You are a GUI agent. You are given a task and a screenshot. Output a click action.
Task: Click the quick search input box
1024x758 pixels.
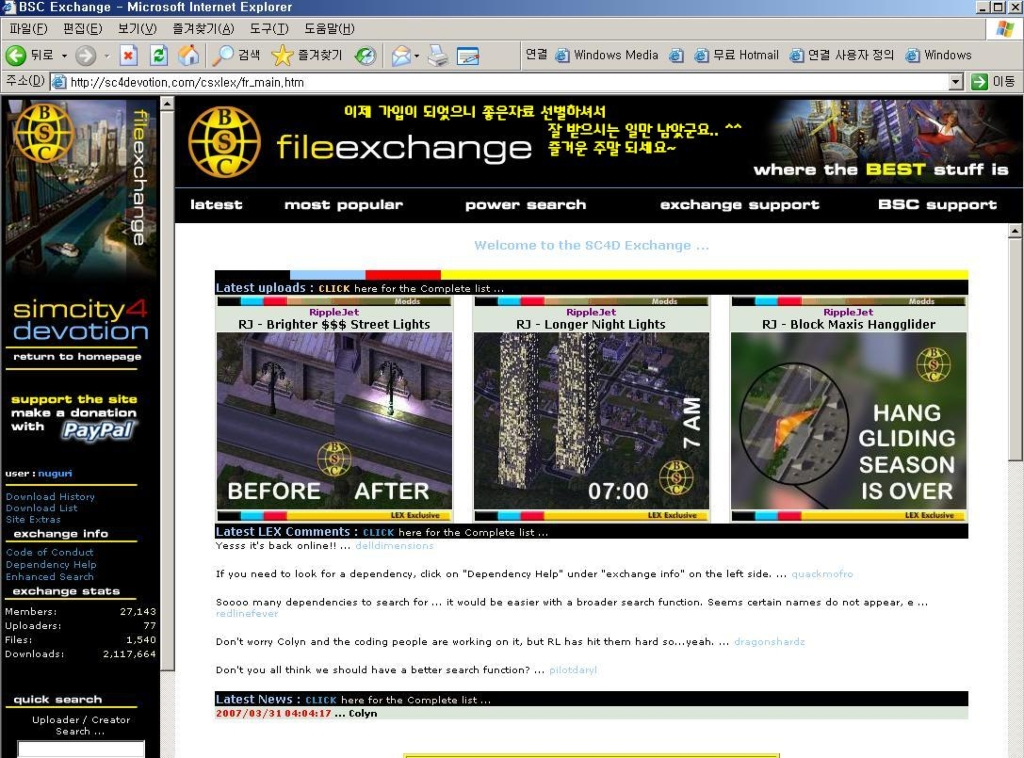point(81,749)
